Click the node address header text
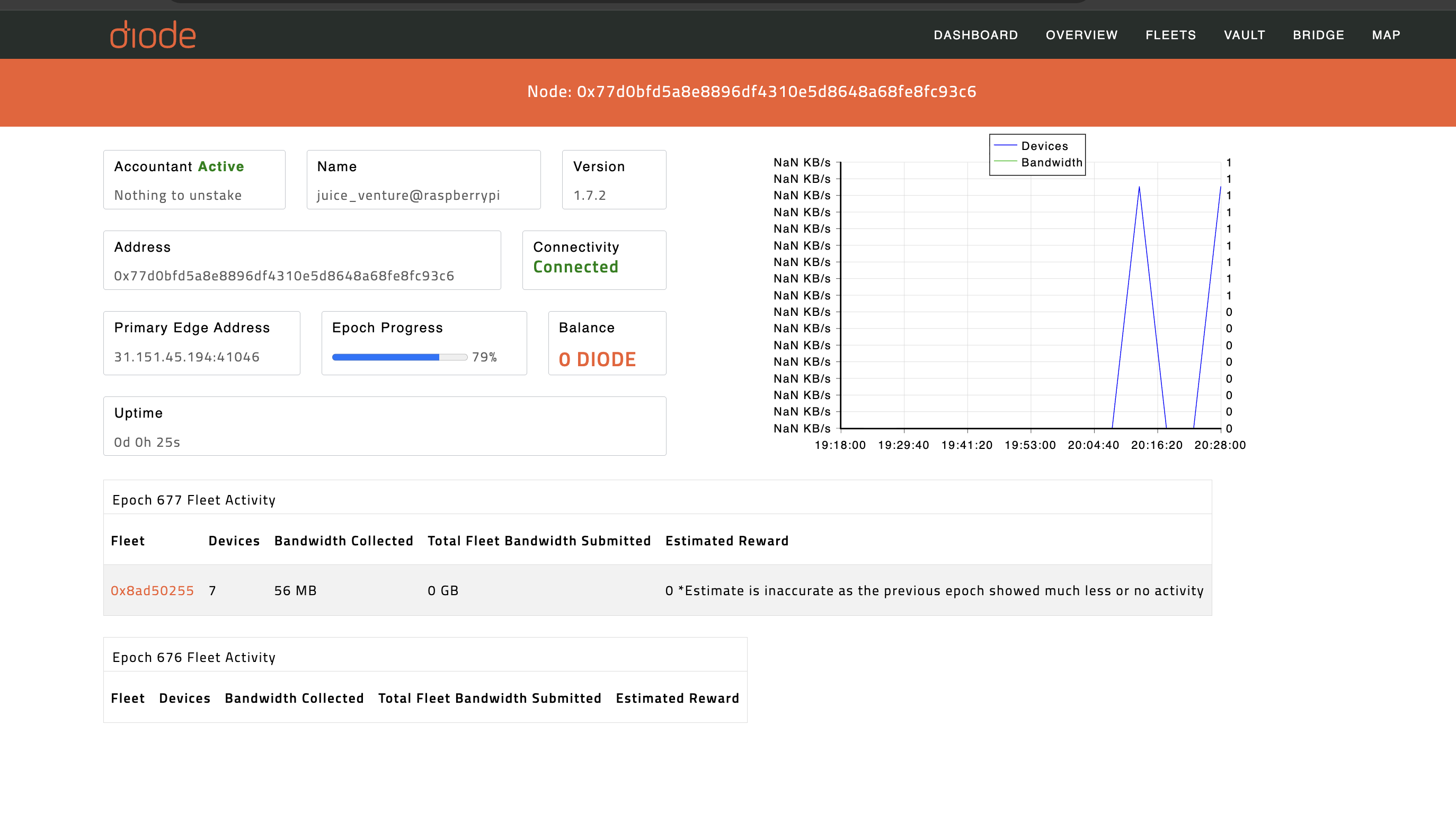1456x813 pixels. [751, 92]
